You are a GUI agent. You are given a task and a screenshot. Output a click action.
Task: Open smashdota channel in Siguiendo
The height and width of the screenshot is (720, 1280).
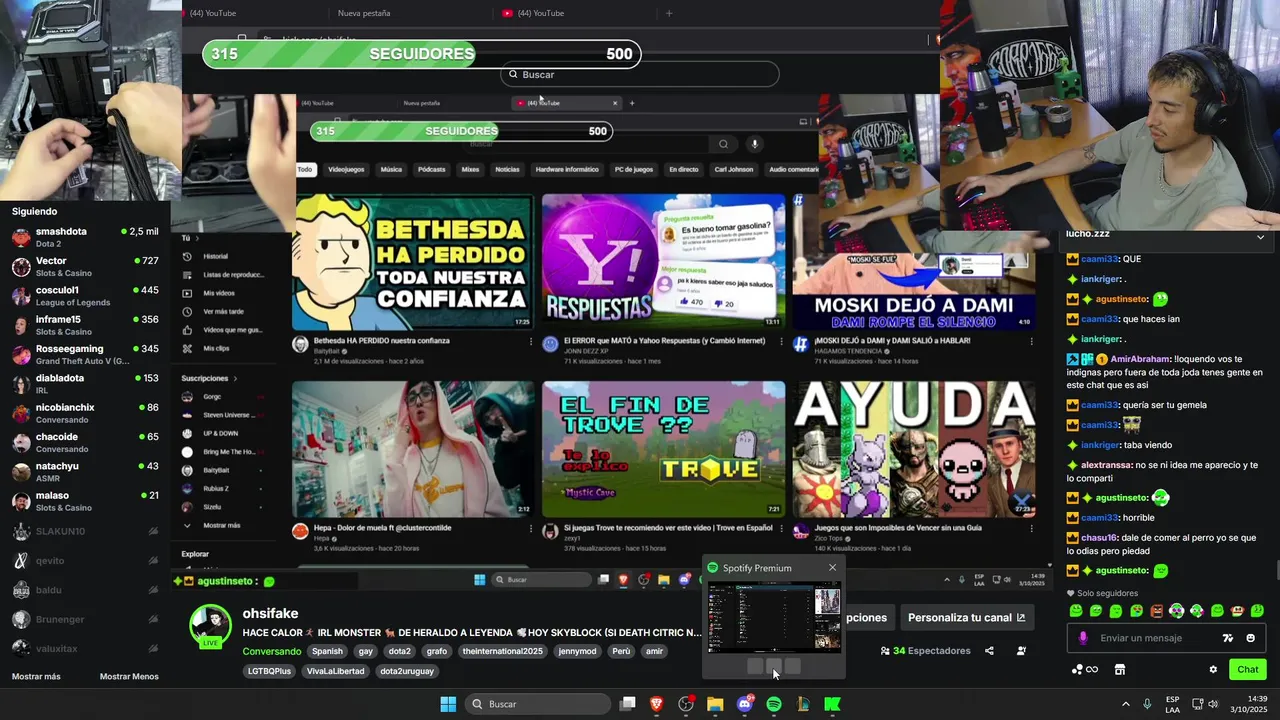pyautogui.click(x=85, y=238)
